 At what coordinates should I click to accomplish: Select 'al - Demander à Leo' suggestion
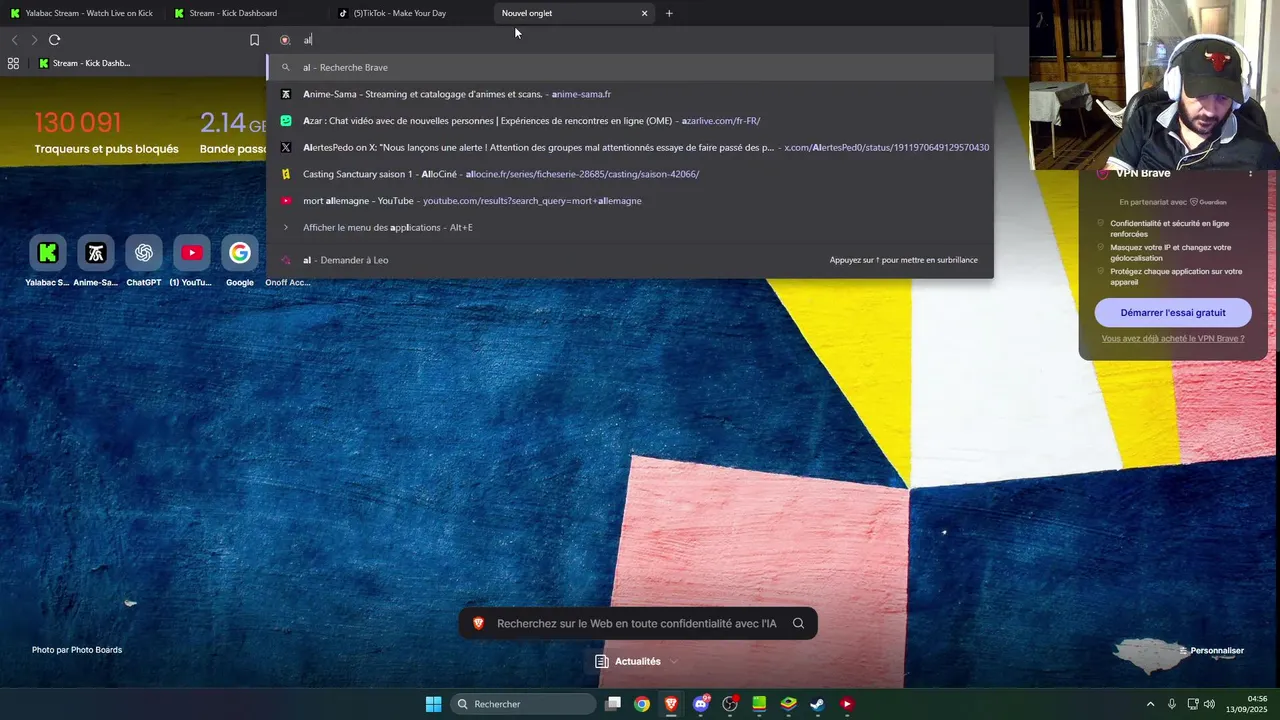[x=630, y=260]
